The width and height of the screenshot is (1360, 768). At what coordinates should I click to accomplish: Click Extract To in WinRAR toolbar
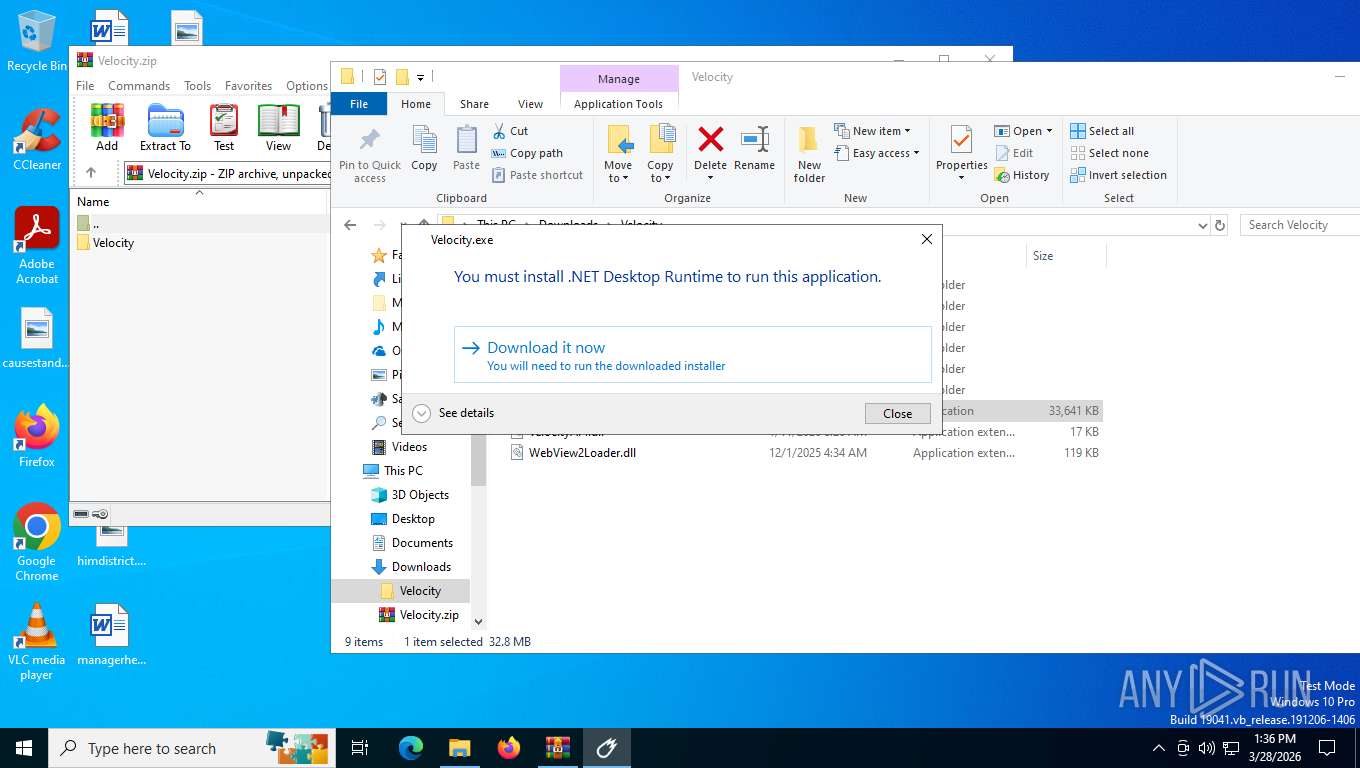[165, 127]
